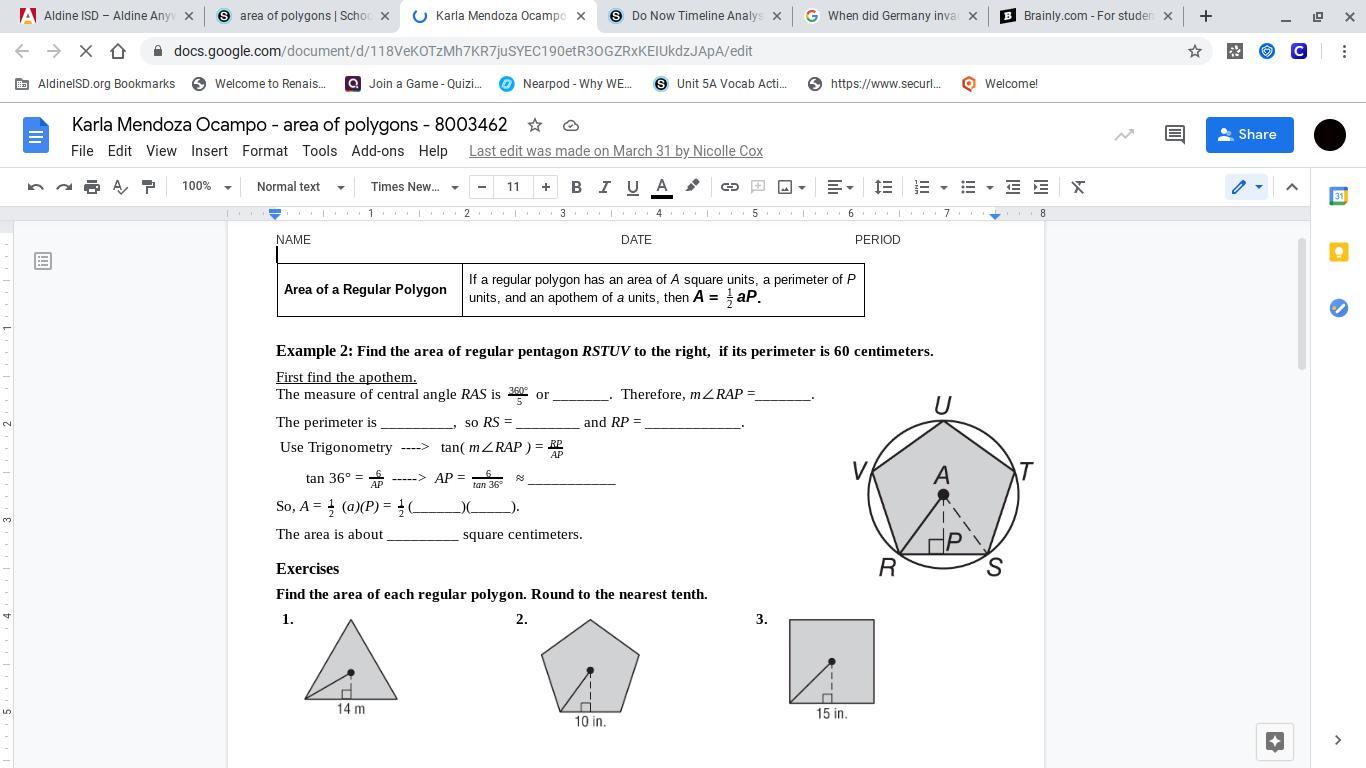Open the activity dashboard trend icon
1366x768 pixels.
coord(1124,134)
